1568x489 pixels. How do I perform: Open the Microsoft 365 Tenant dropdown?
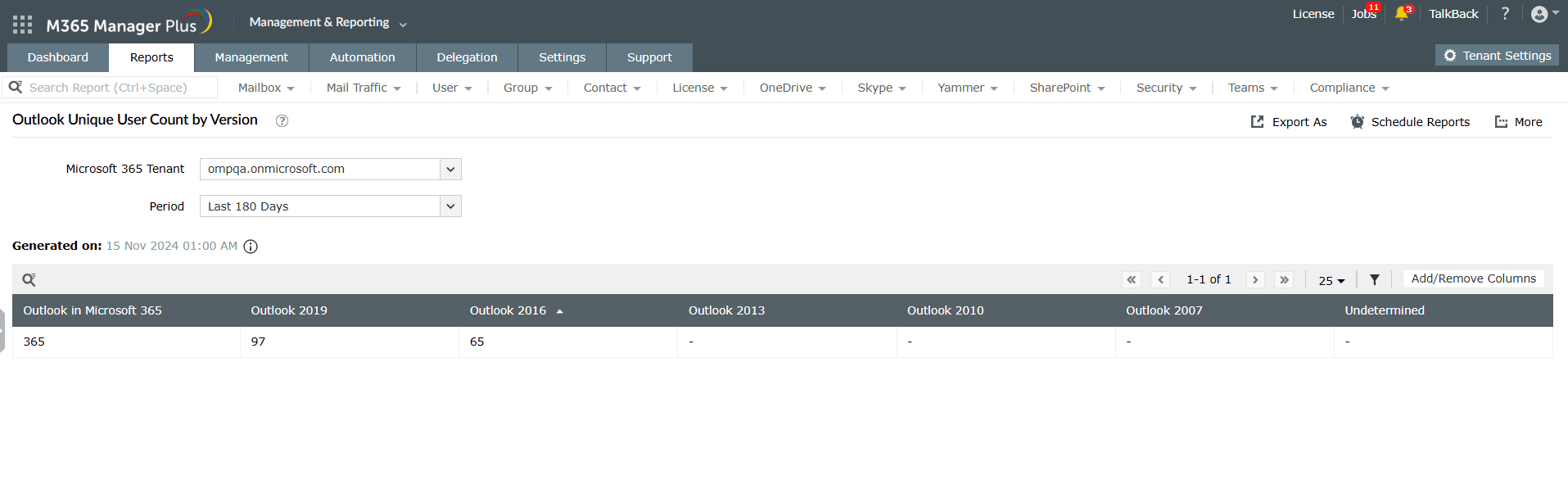click(331, 169)
